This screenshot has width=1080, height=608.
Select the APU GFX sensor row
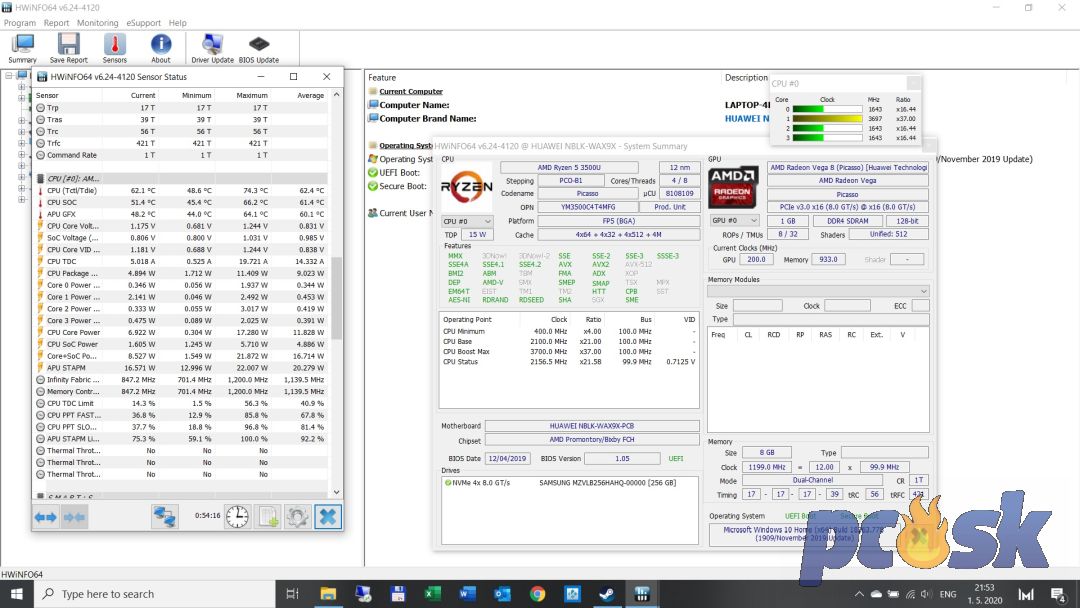pos(180,214)
